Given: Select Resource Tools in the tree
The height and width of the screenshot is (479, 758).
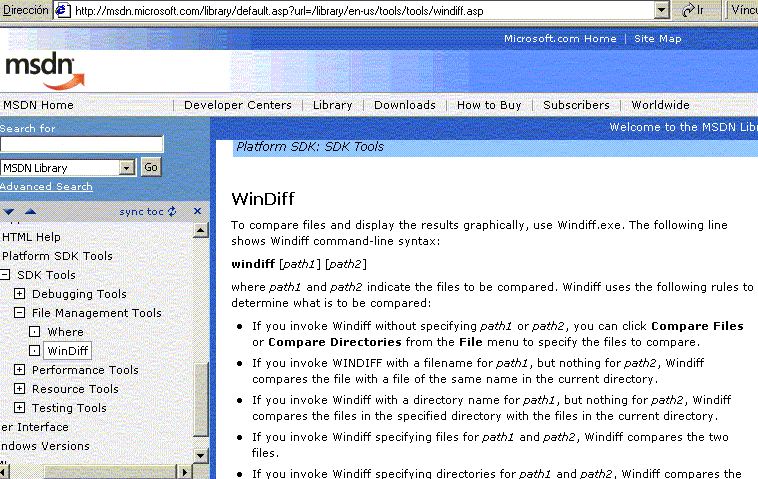Looking at the screenshot, I should click(x=75, y=389).
